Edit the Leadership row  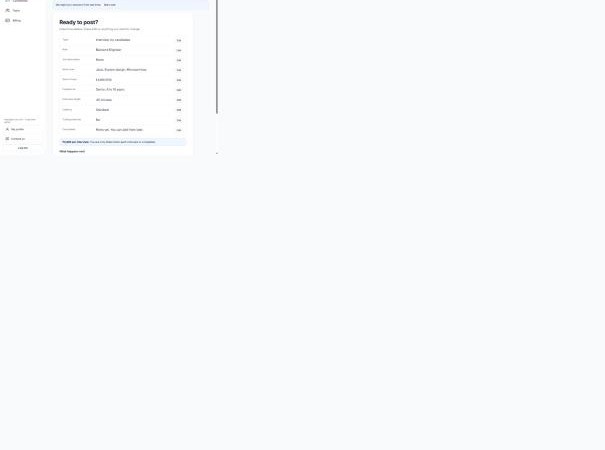pos(179,80)
